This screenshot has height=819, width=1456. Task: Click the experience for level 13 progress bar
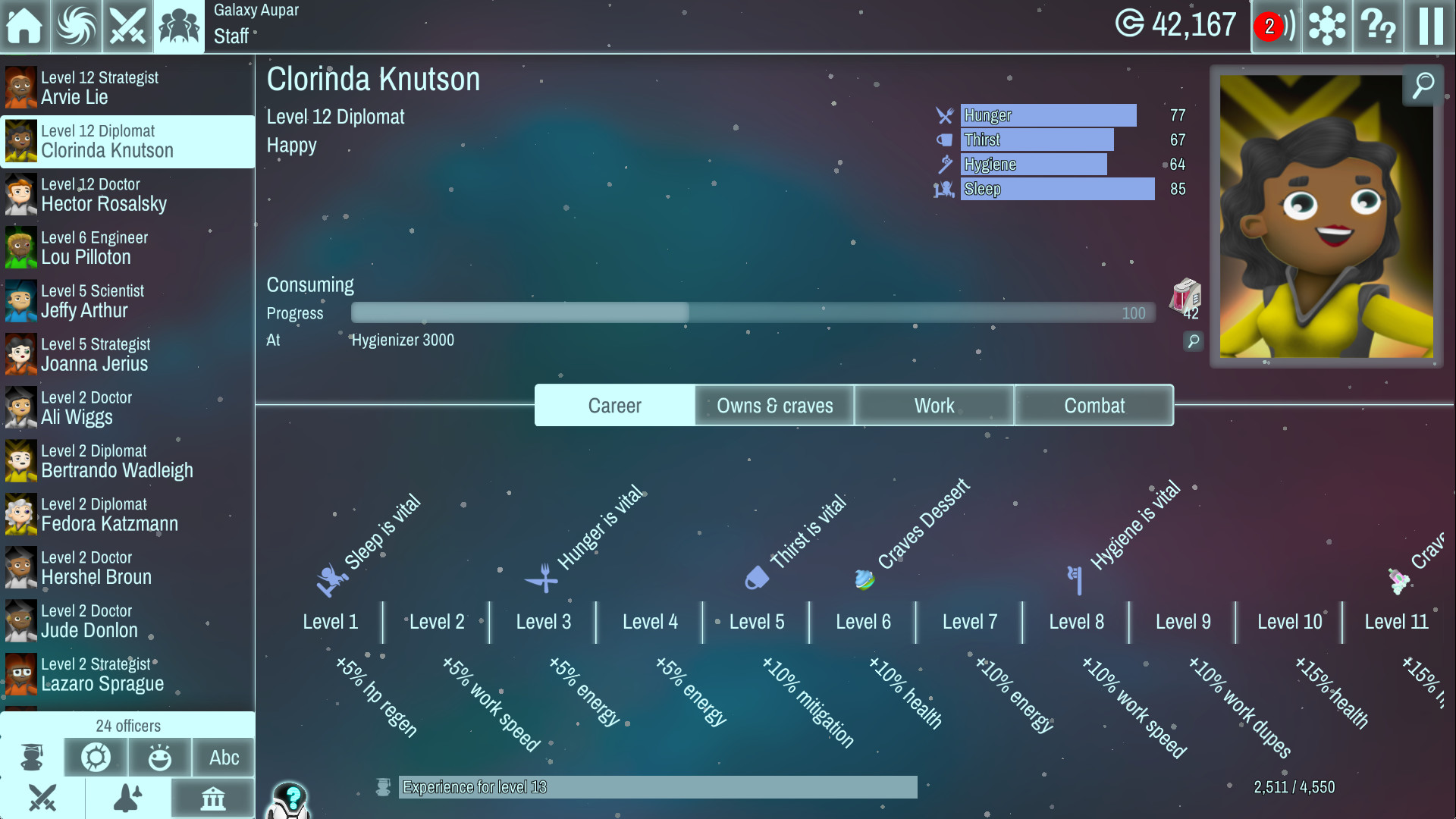point(658,787)
